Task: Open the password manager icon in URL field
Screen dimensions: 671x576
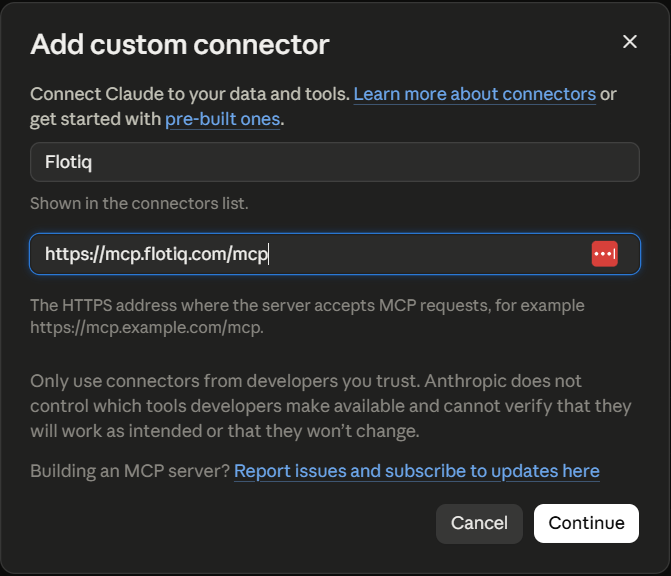Action: click(x=604, y=254)
